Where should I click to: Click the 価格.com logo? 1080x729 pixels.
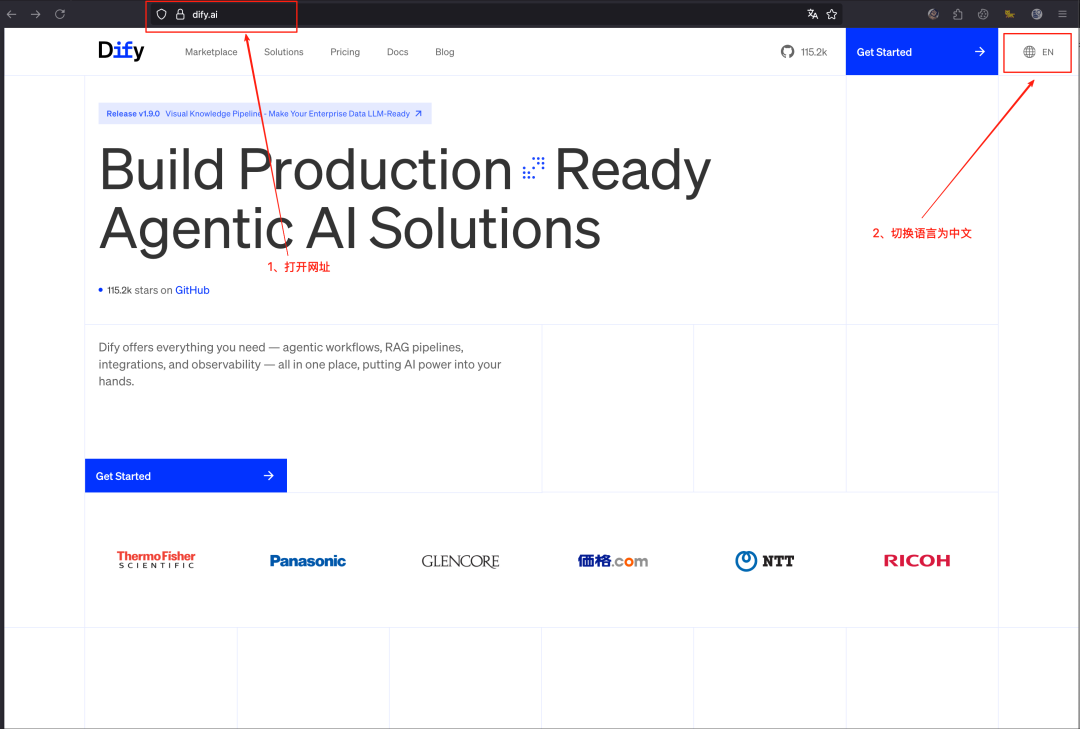click(613, 561)
